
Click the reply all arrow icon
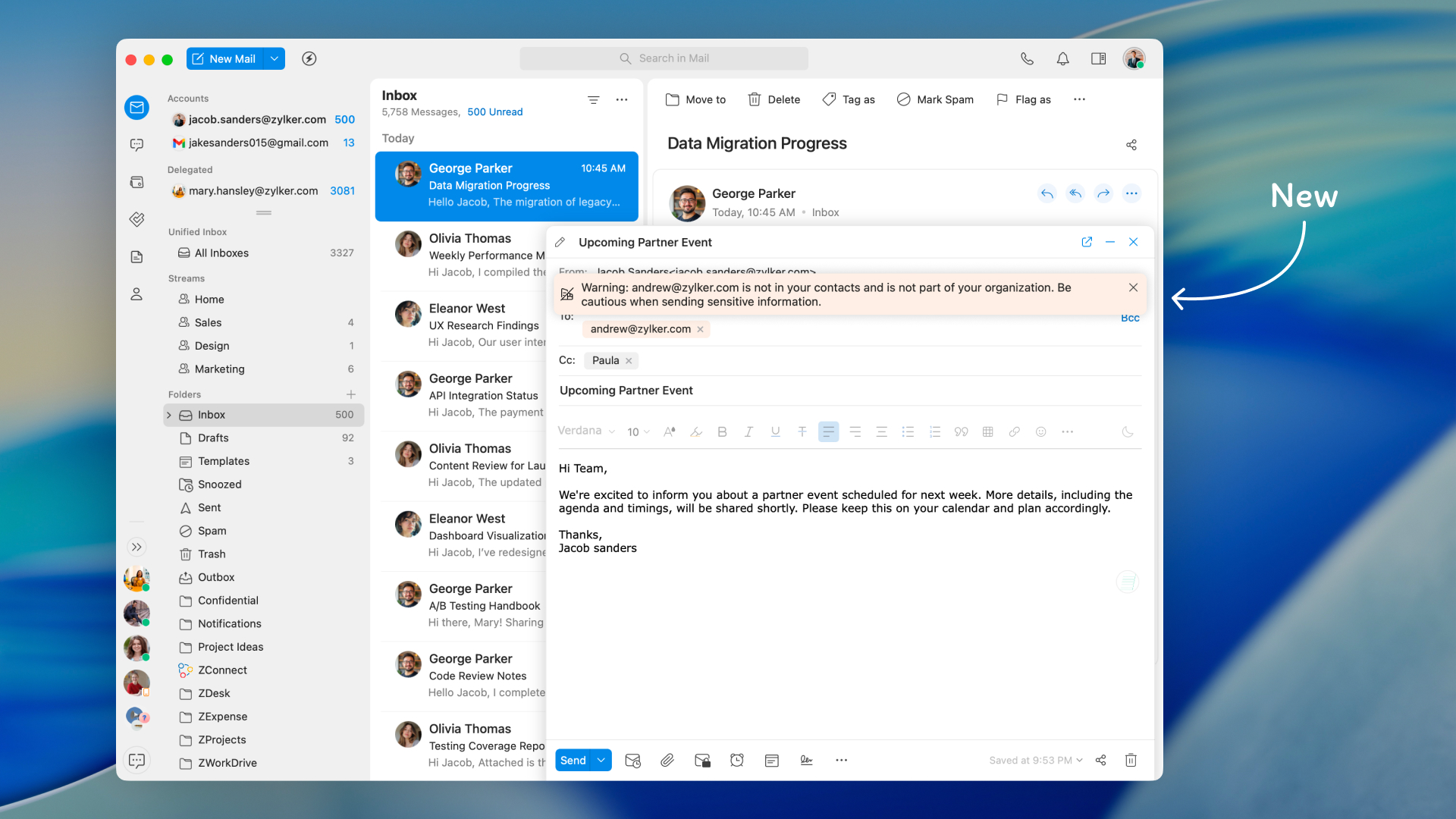click(x=1075, y=193)
